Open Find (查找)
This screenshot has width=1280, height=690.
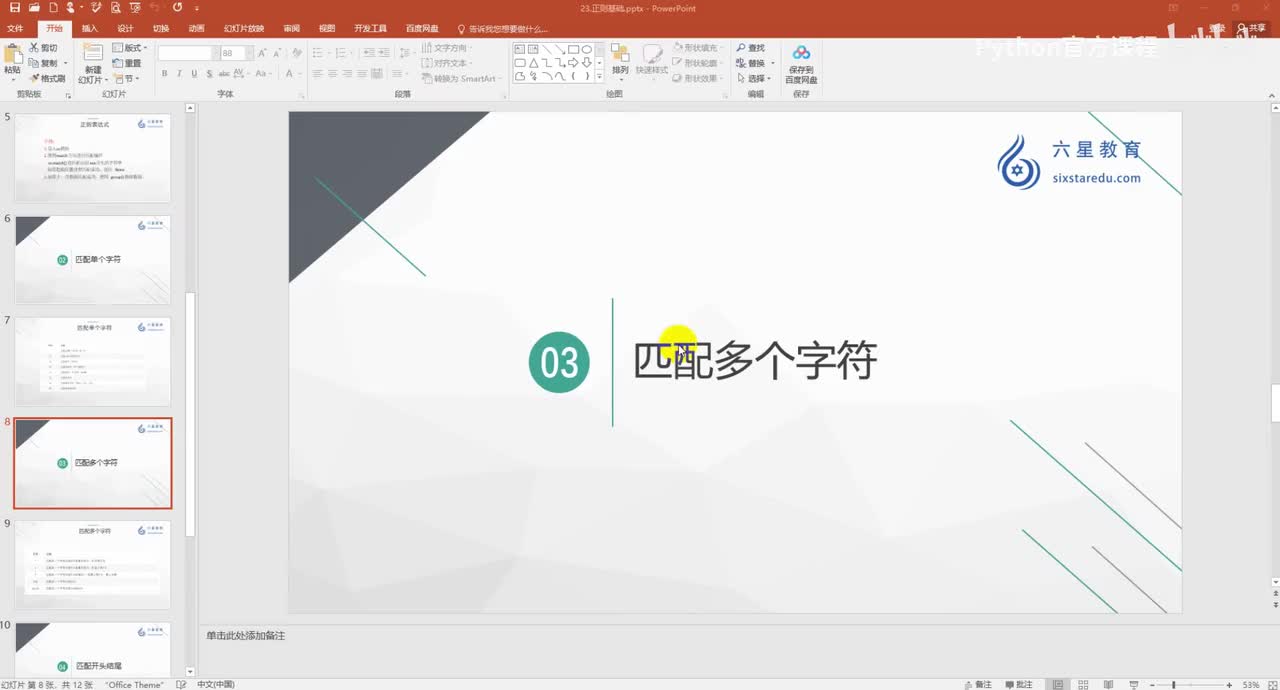coord(750,48)
